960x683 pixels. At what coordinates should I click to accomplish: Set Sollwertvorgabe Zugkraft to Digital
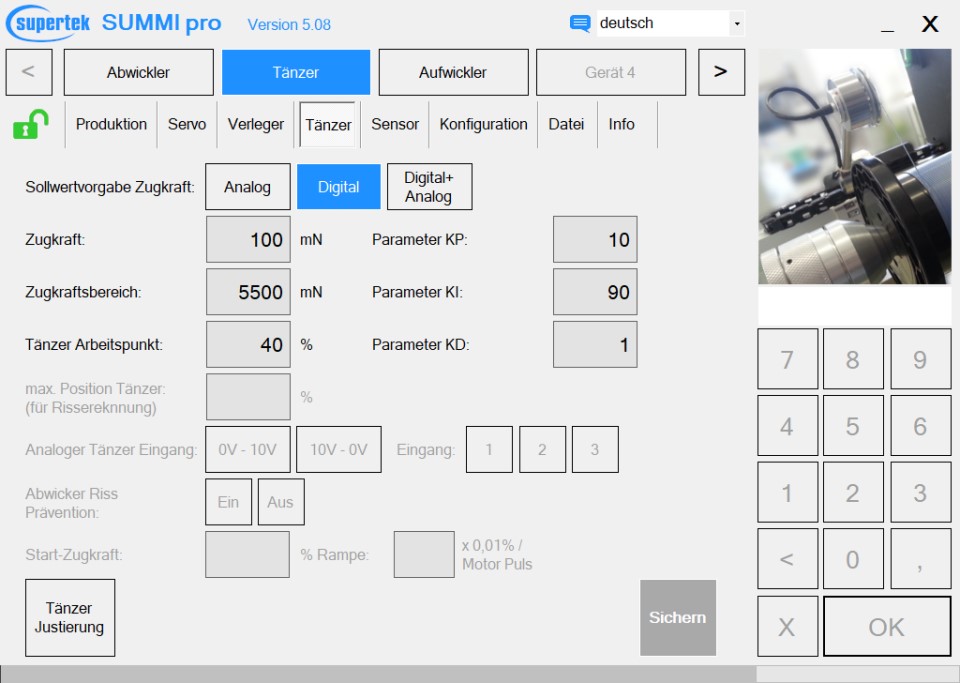pyautogui.click(x=339, y=187)
